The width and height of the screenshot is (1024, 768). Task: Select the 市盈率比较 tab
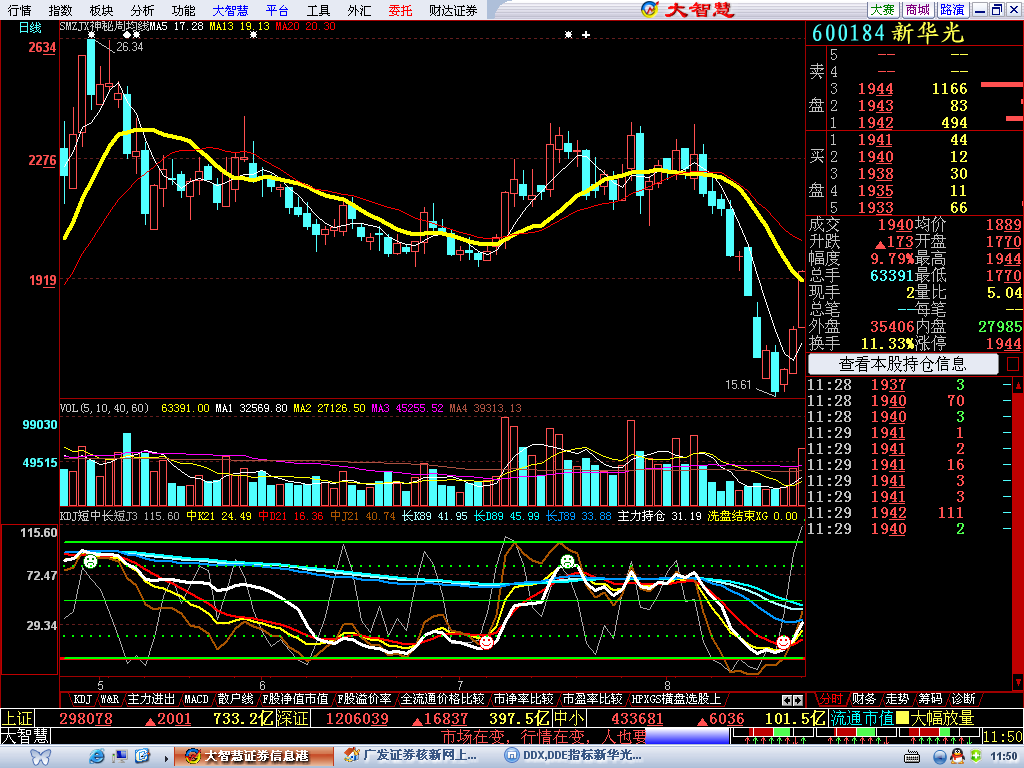click(592, 699)
